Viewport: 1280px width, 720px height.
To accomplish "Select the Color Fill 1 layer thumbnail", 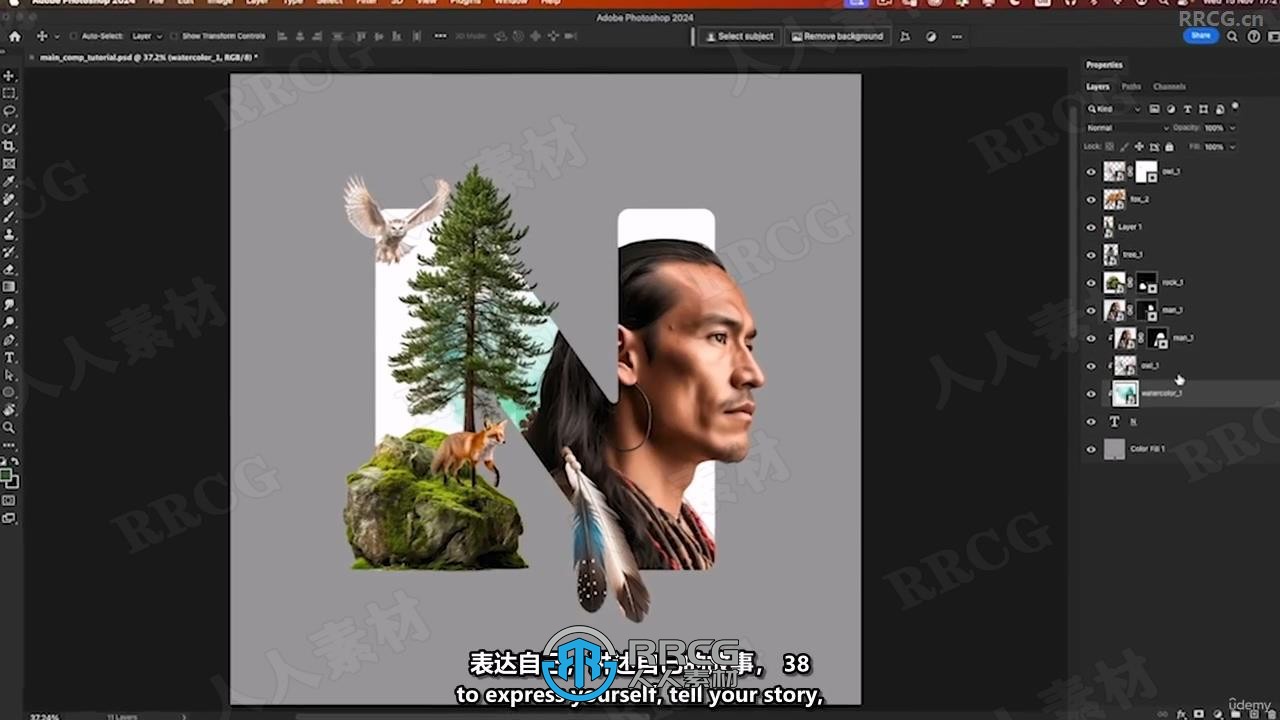I will click(x=1114, y=450).
